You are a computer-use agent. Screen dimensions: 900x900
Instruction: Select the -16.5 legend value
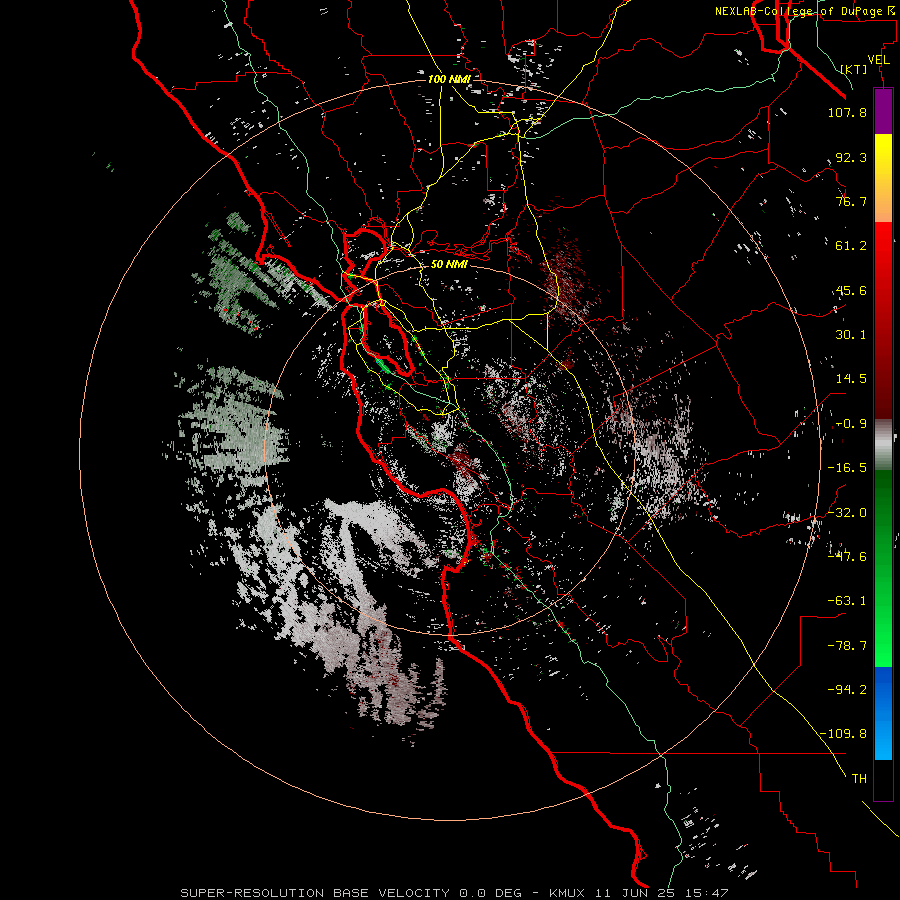coord(847,468)
